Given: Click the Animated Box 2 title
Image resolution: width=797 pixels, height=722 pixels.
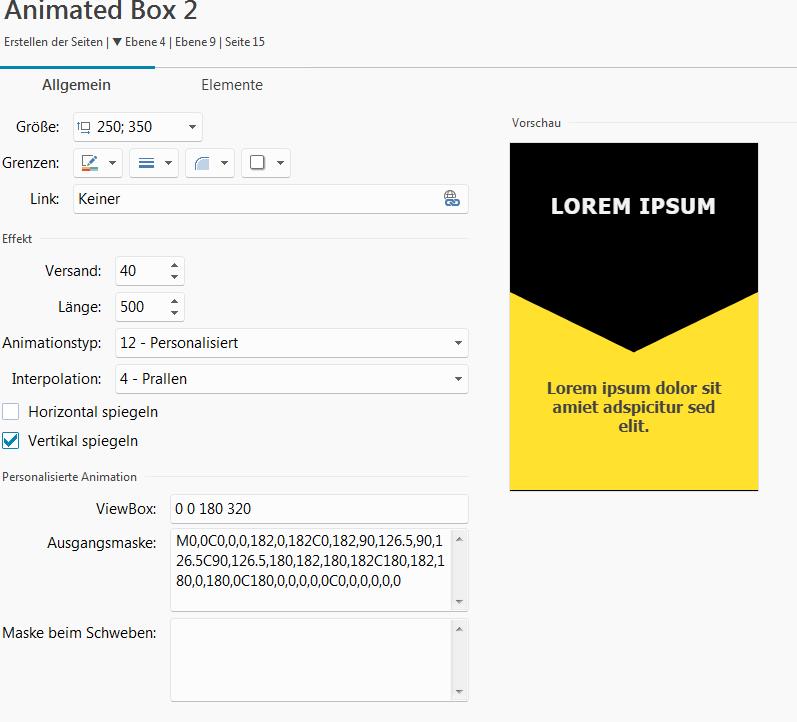Looking at the screenshot, I should [101, 11].
